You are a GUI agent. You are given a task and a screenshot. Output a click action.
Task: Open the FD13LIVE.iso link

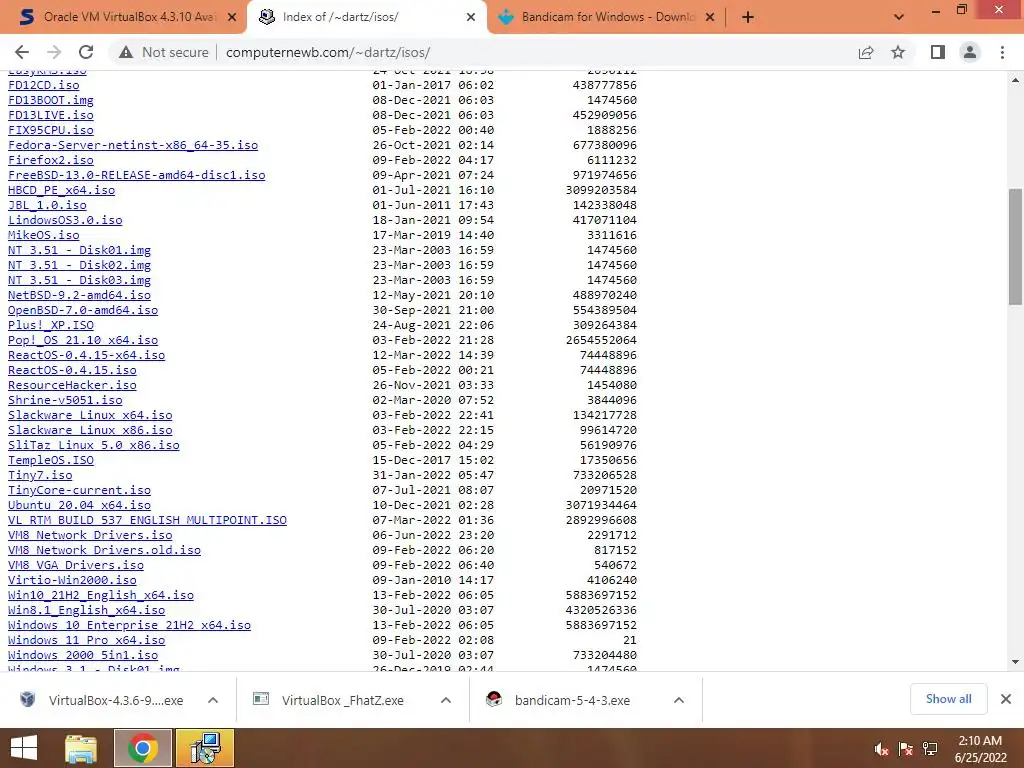(51, 115)
